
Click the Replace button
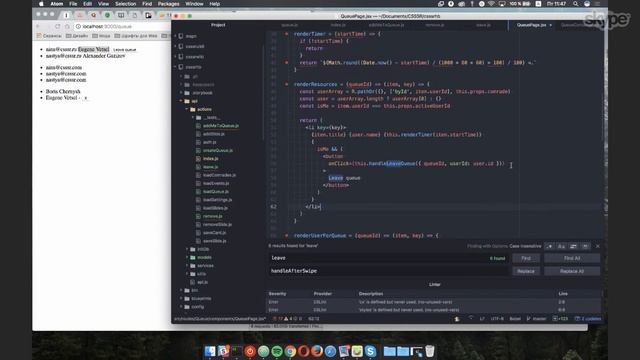(526, 271)
